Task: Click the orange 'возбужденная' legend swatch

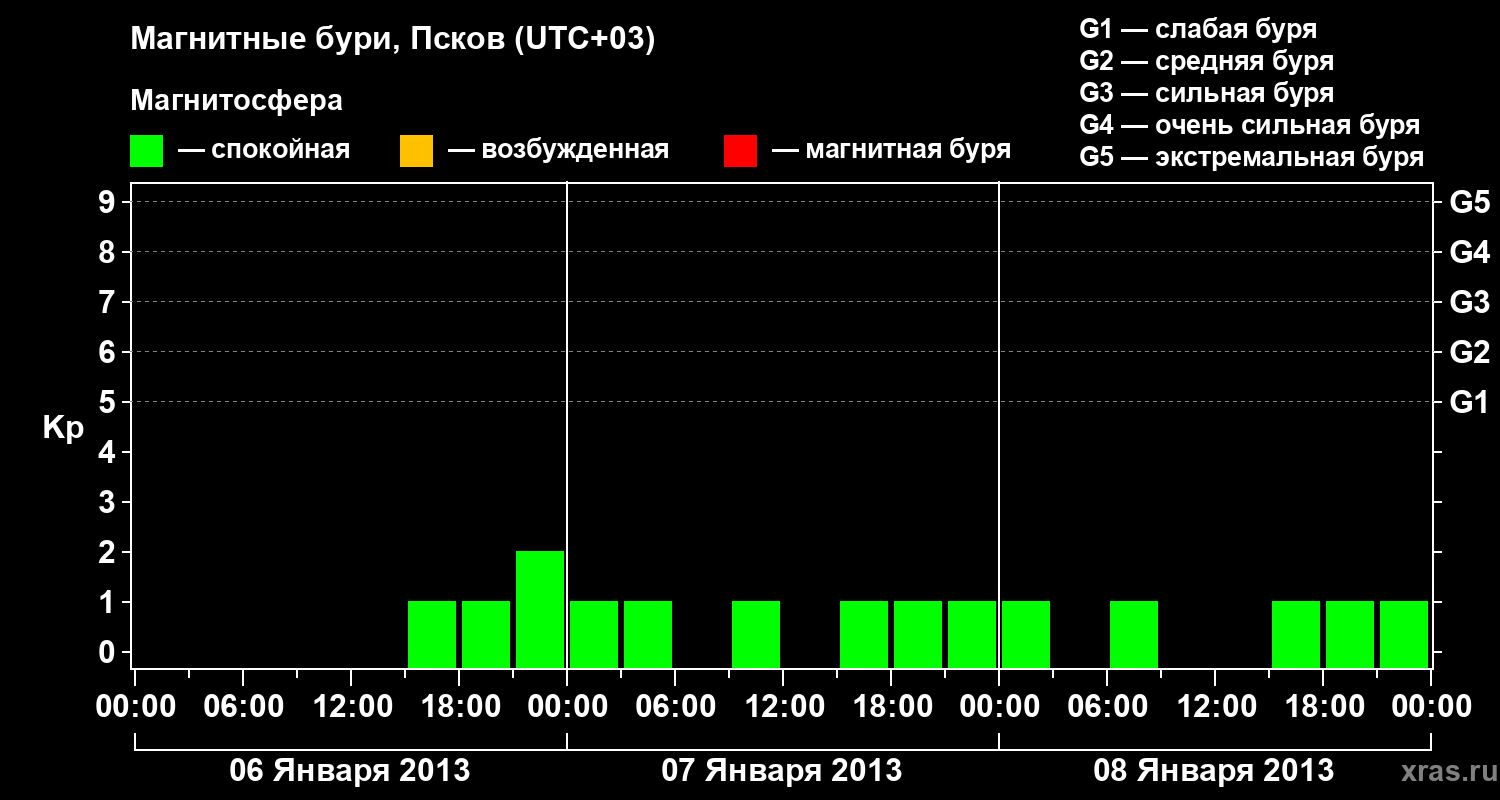Action: 416,151
